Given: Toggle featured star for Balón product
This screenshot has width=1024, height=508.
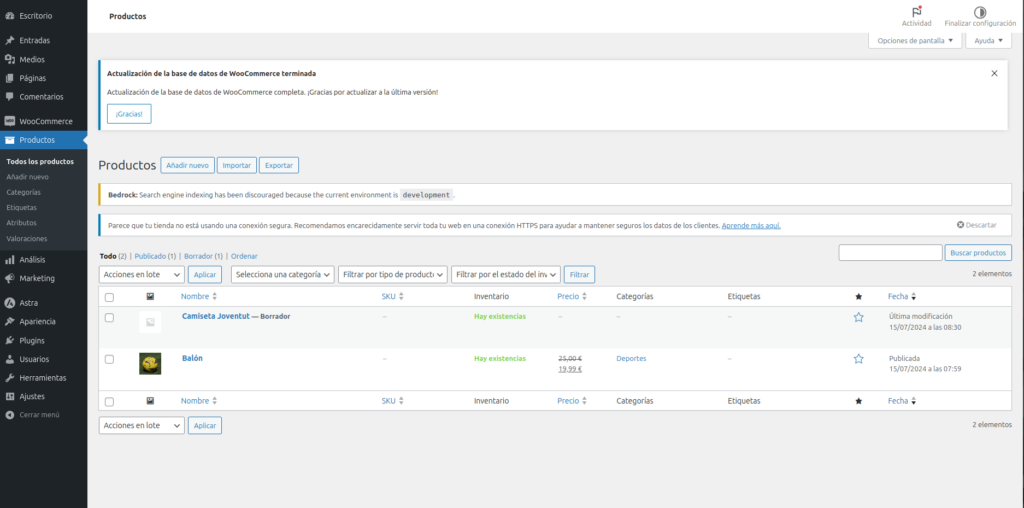Looking at the screenshot, I should (x=858, y=358).
